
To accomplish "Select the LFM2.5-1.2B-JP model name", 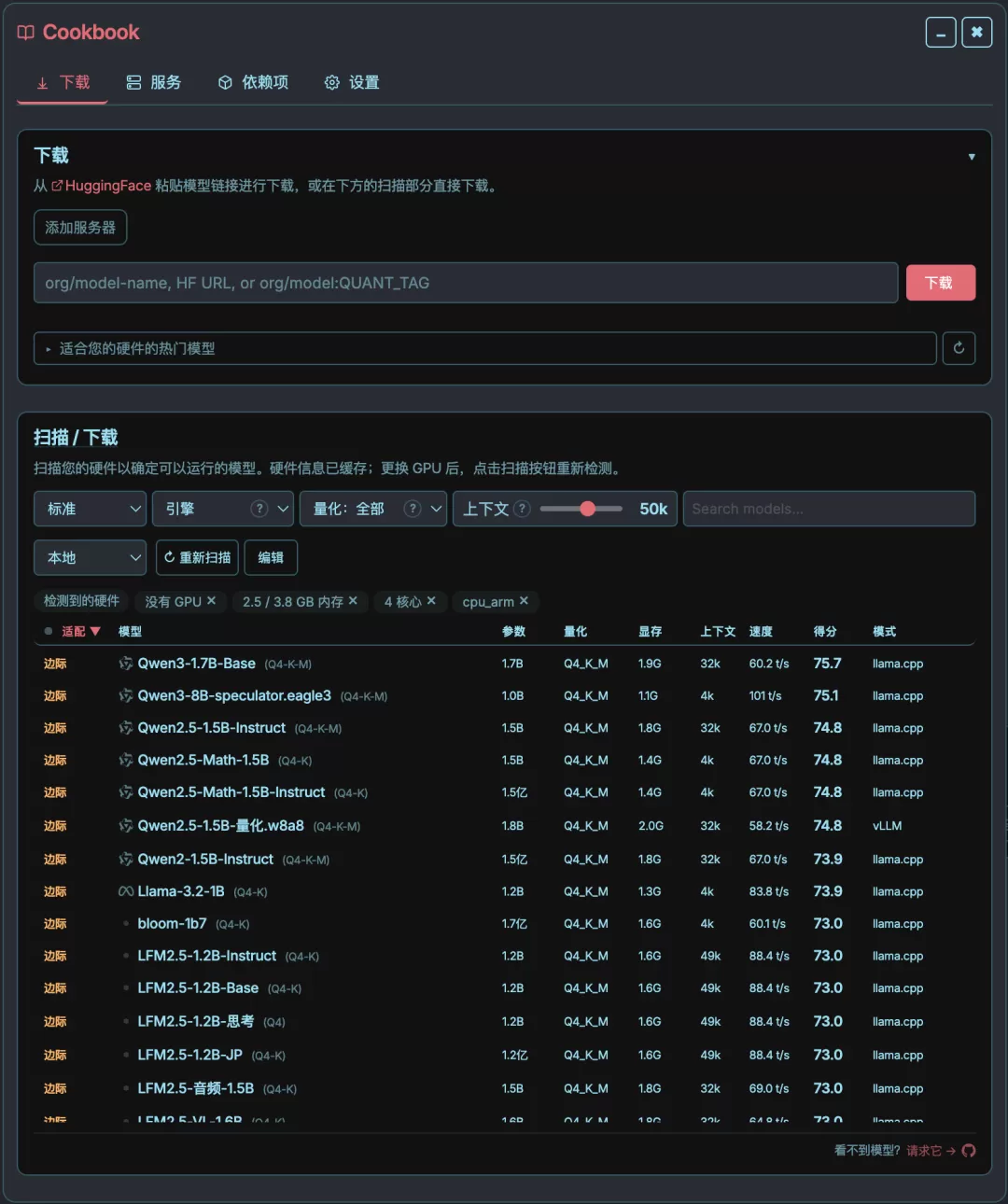I will (189, 1056).
